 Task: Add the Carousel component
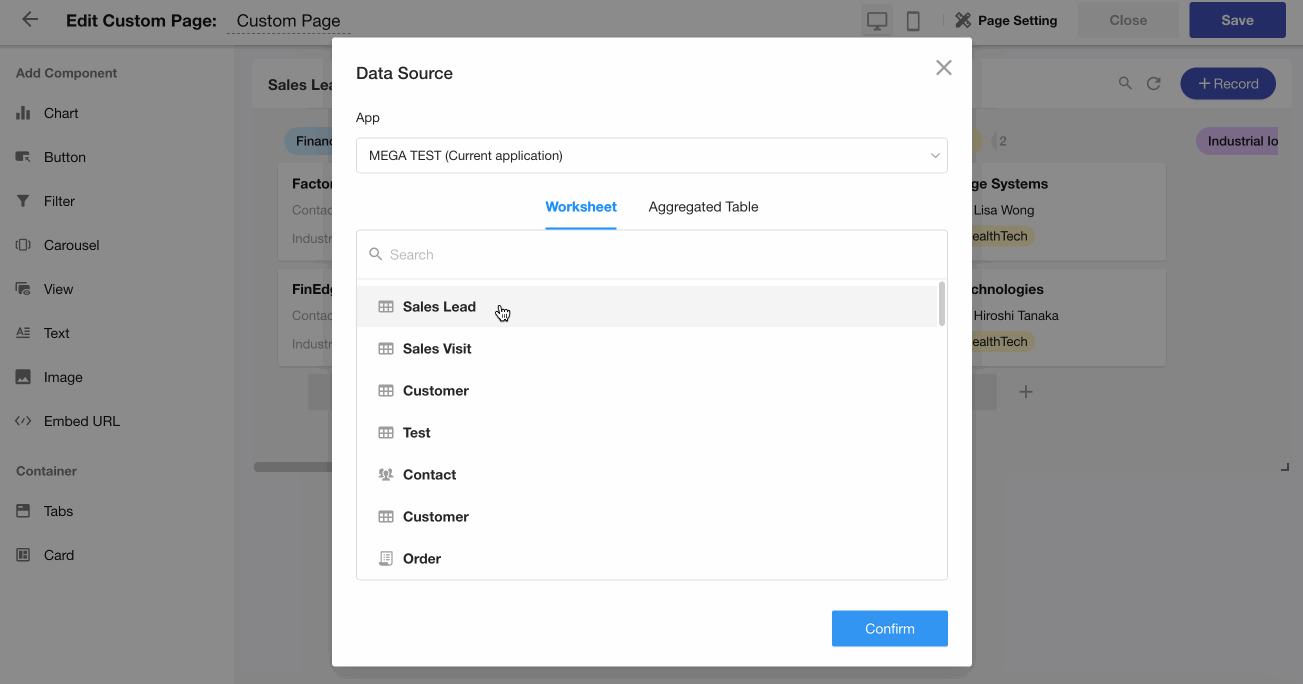[71, 245]
